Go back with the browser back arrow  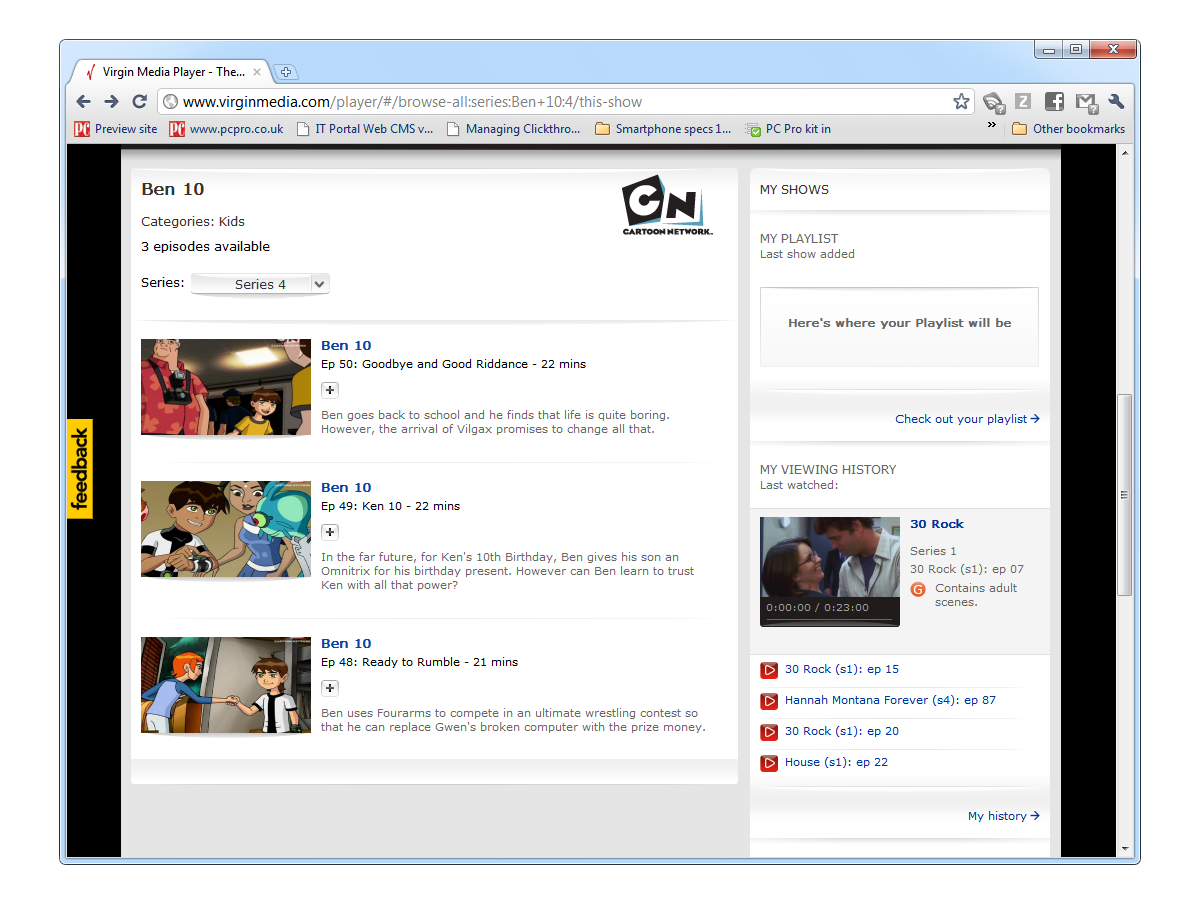coord(84,101)
